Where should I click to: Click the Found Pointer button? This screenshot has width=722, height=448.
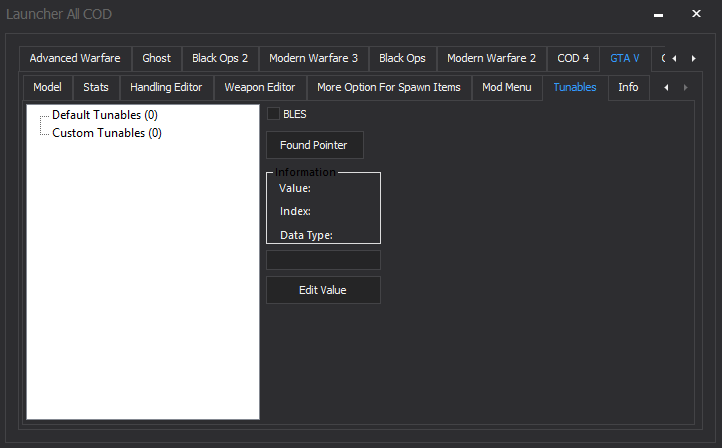[x=314, y=145]
